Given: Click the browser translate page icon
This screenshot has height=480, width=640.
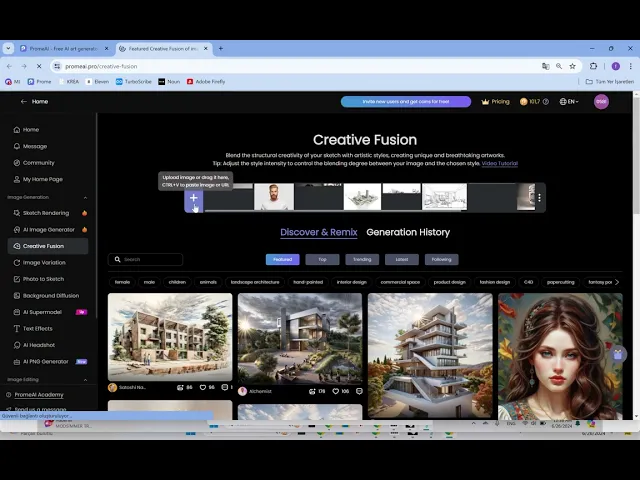Looking at the screenshot, I should pos(545,66).
